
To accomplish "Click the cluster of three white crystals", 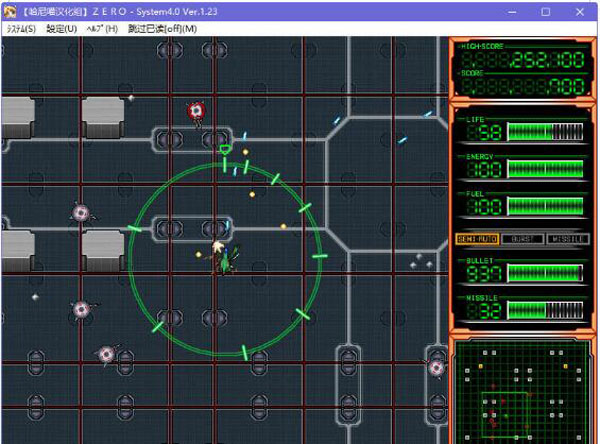I will tap(421, 261).
